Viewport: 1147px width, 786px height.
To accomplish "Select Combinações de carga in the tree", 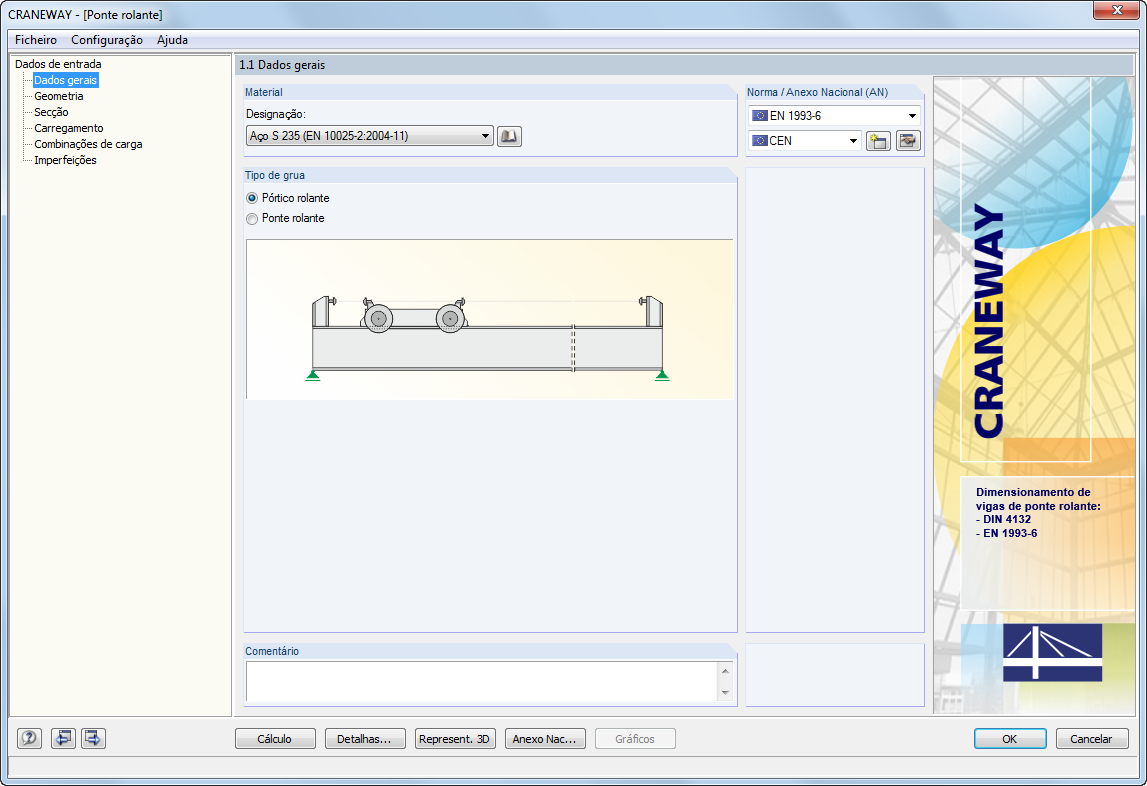I will pos(88,144).
